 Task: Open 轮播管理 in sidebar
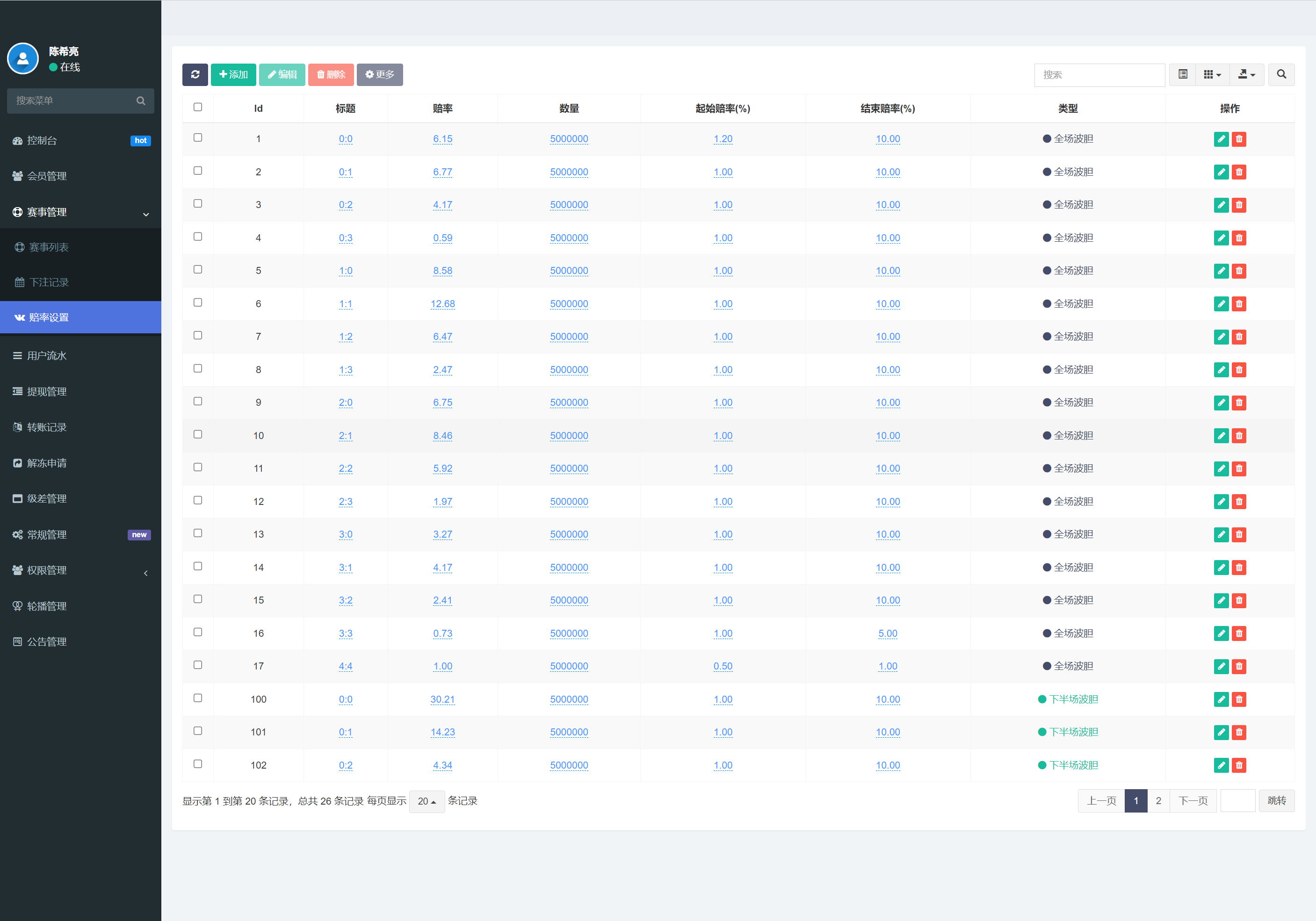coord(81,606)
